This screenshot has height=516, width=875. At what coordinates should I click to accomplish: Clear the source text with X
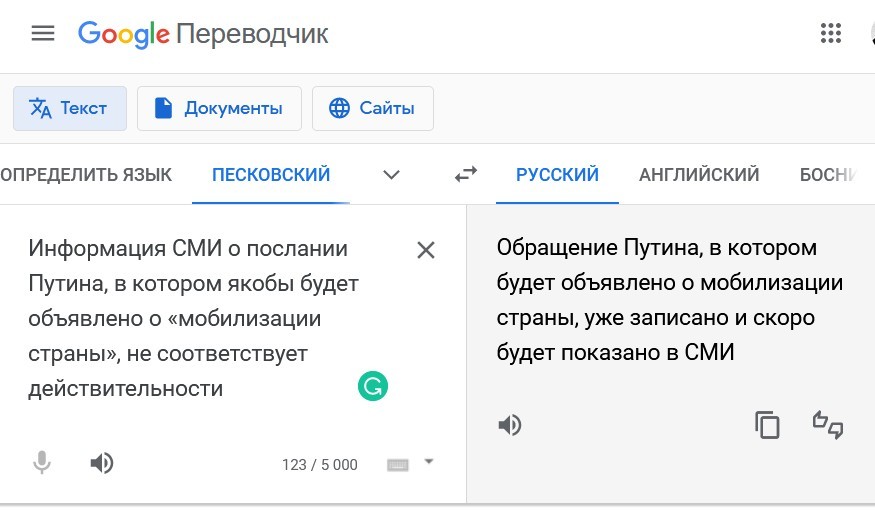coord(426,250)
